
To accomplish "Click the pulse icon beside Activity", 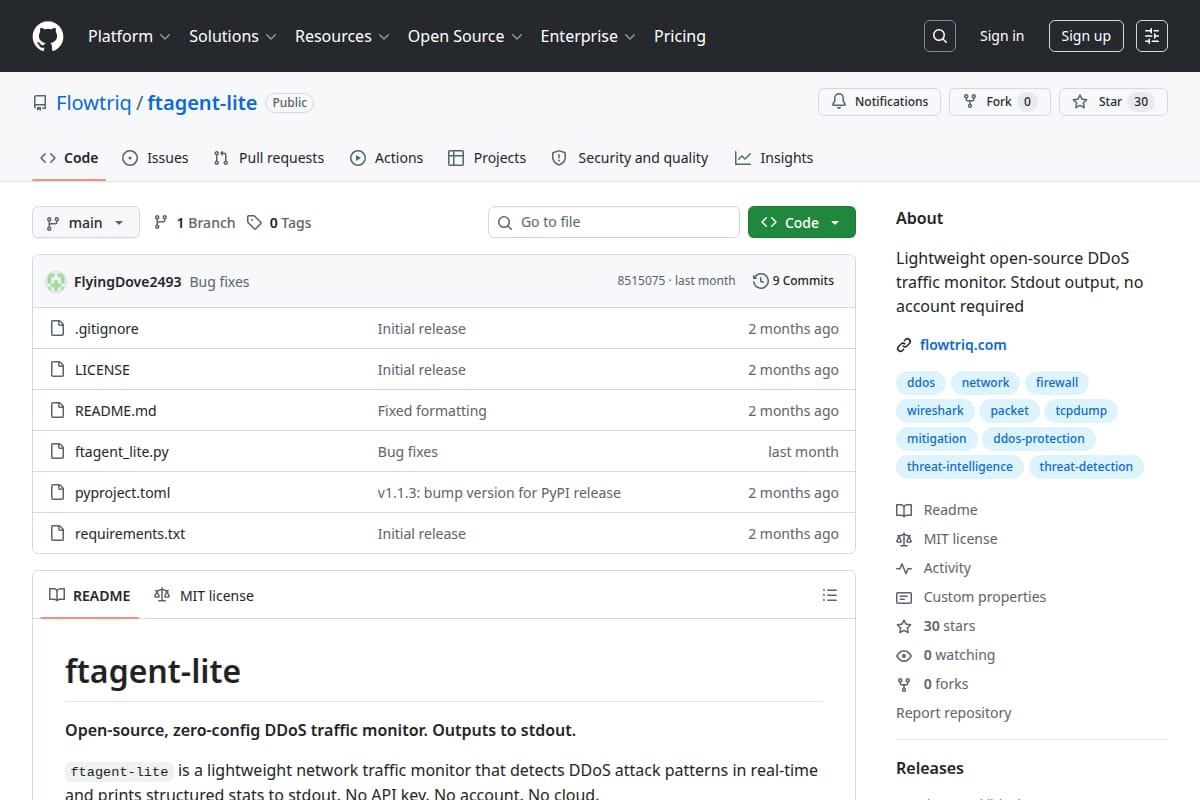I will click(x=904, y=568).
